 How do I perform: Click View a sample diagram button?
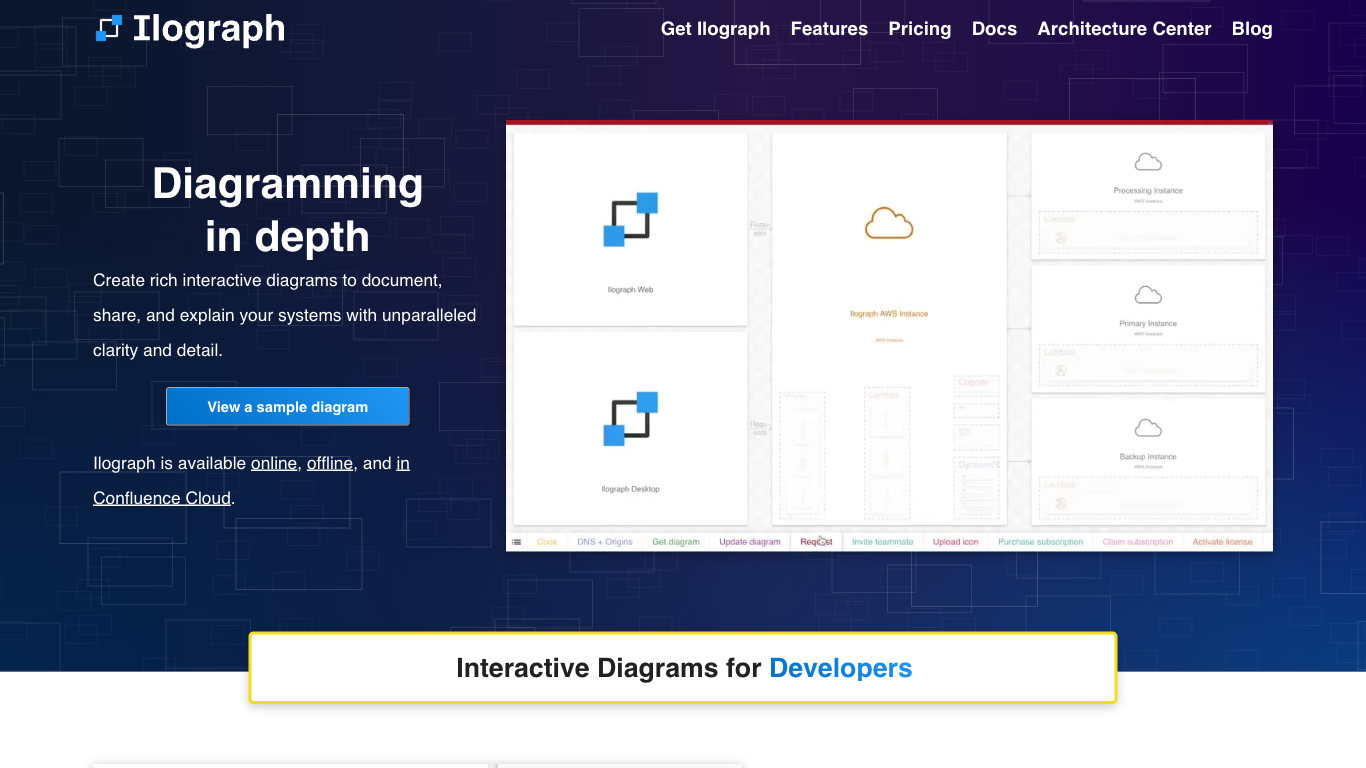pos(288,407)
